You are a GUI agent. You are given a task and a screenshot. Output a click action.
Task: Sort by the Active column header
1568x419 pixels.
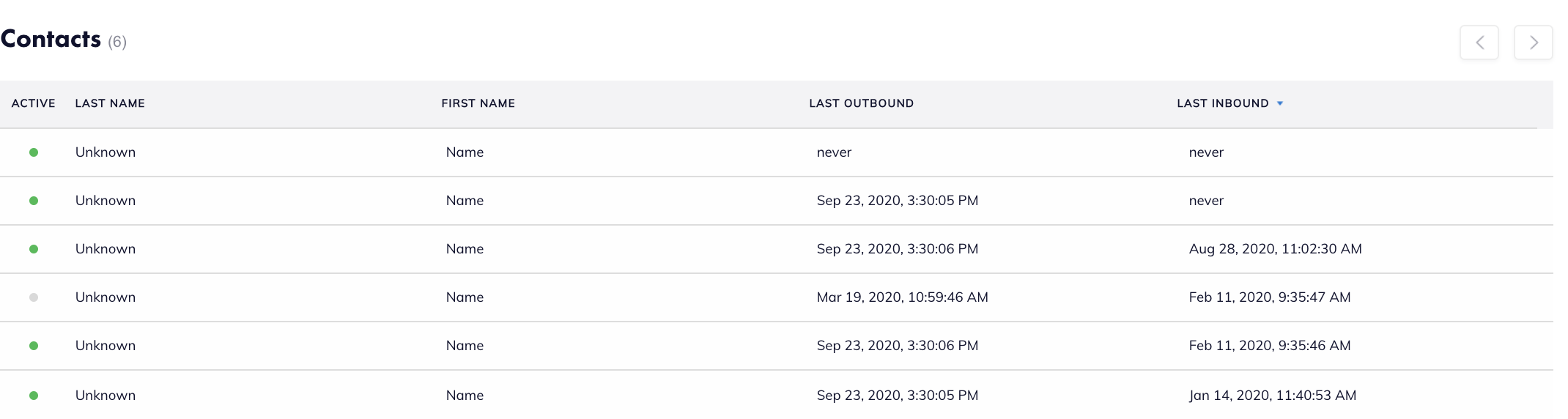33,103
